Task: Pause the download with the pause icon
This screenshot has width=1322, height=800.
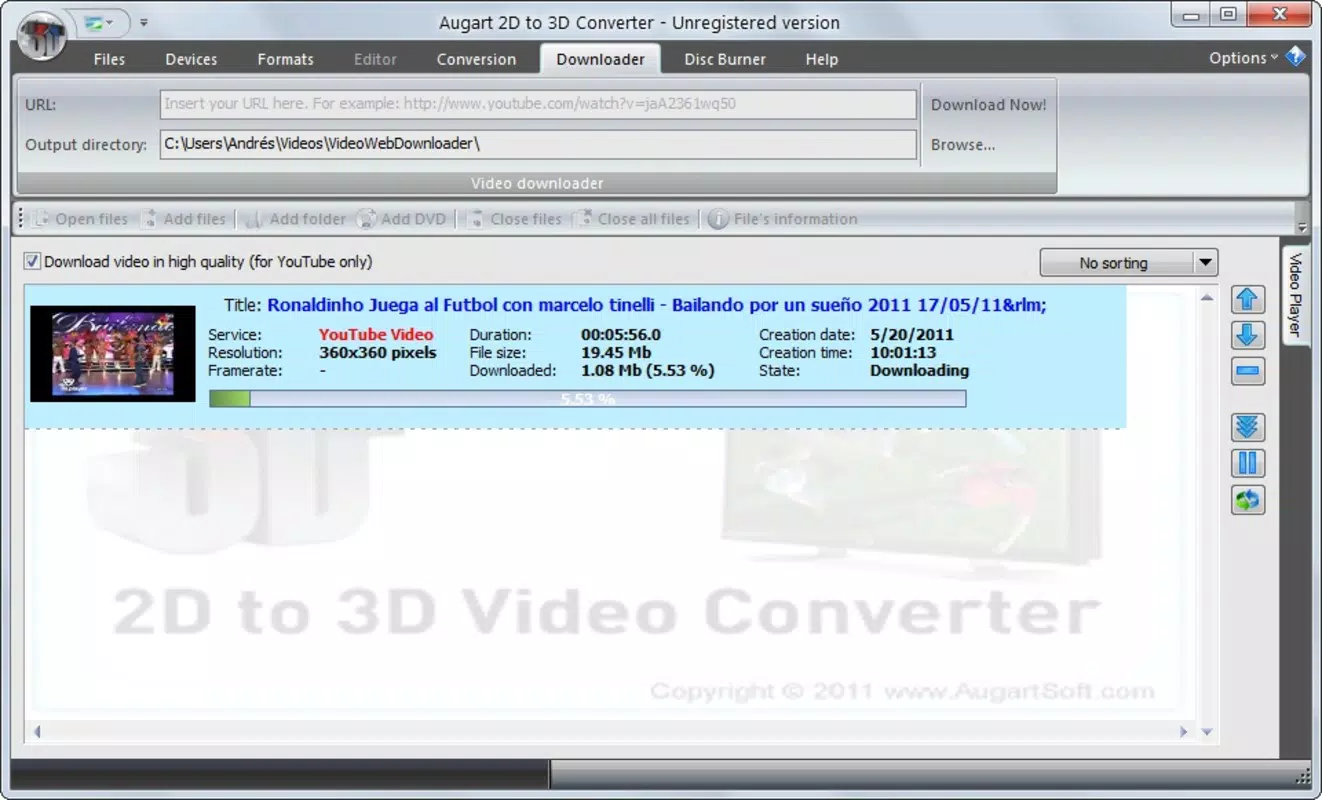Action: [x=1248, y=463]
